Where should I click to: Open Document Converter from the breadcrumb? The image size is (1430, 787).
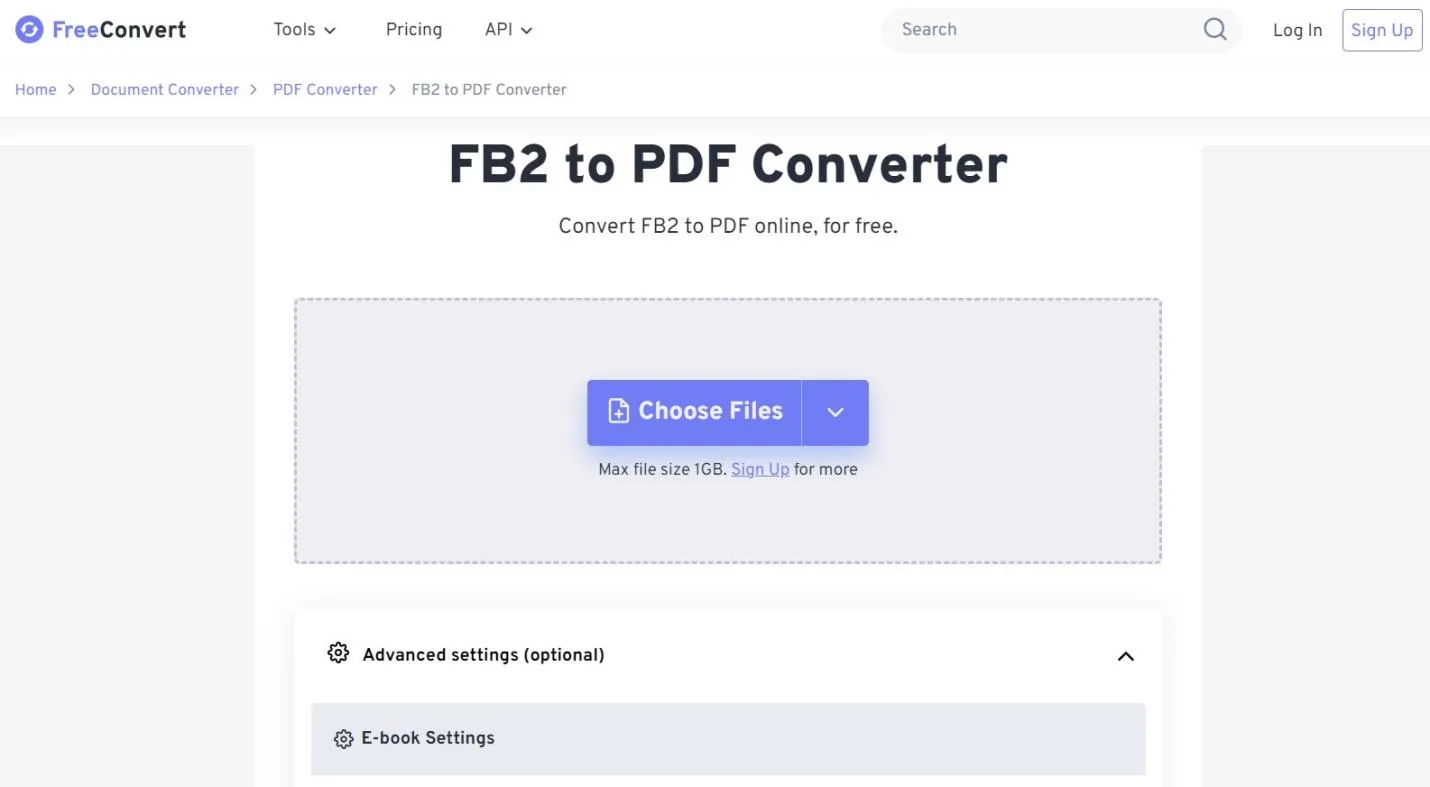(164, 89)
